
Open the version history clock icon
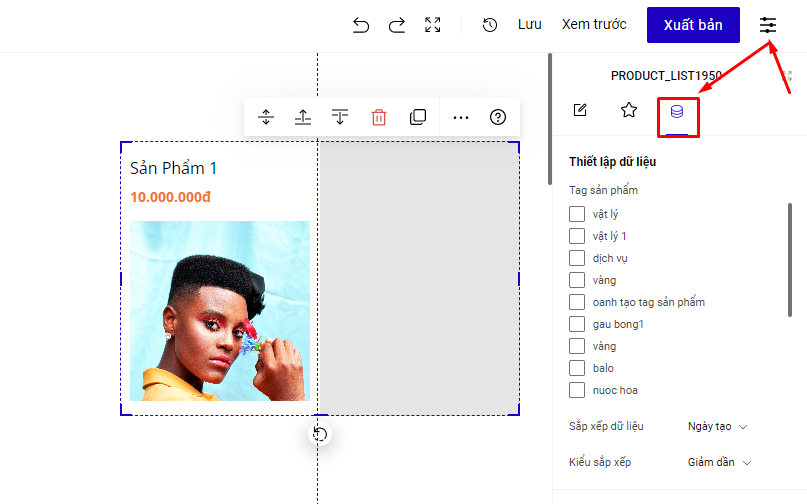pos(490,25)
